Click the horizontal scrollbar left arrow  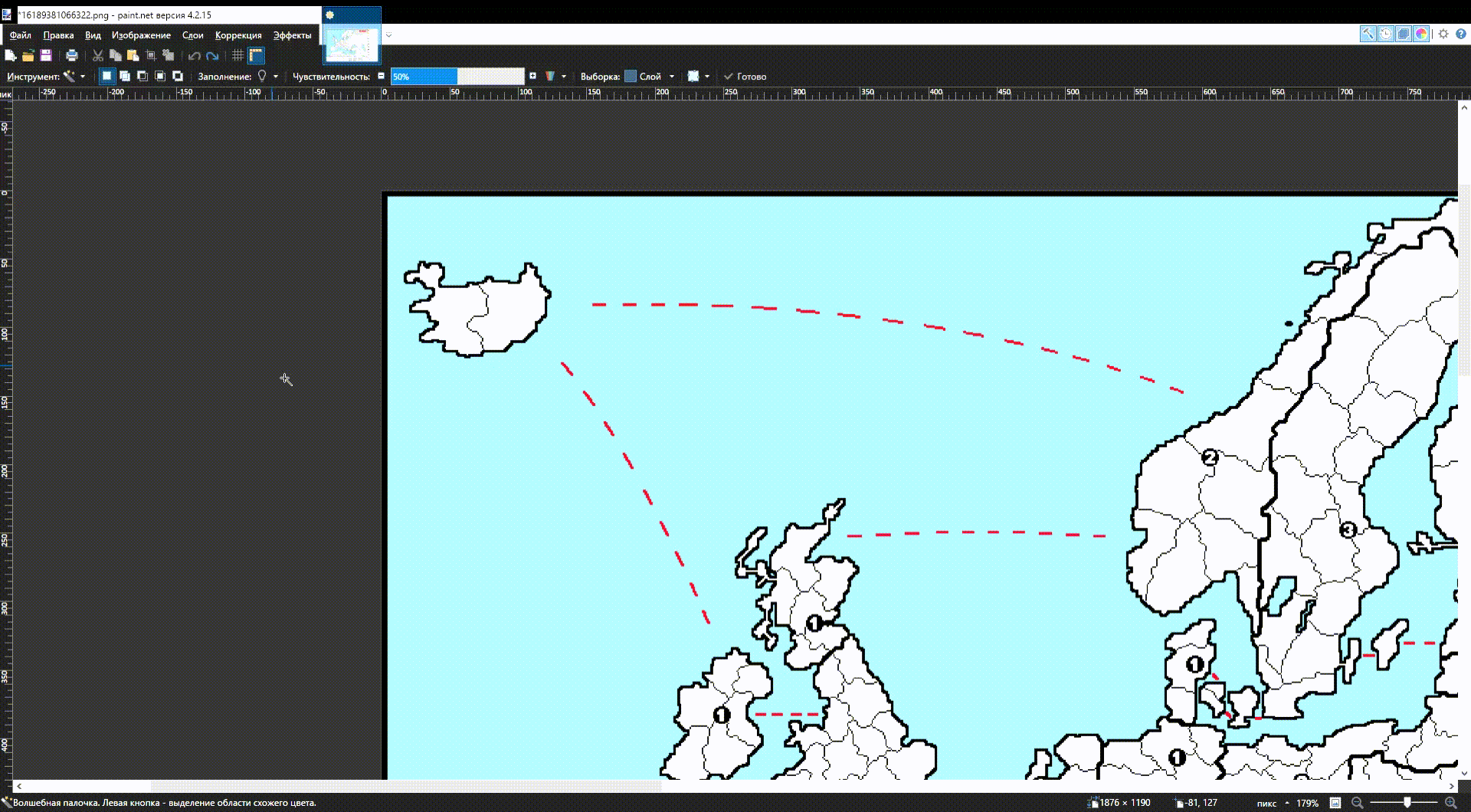pos(19,786)
